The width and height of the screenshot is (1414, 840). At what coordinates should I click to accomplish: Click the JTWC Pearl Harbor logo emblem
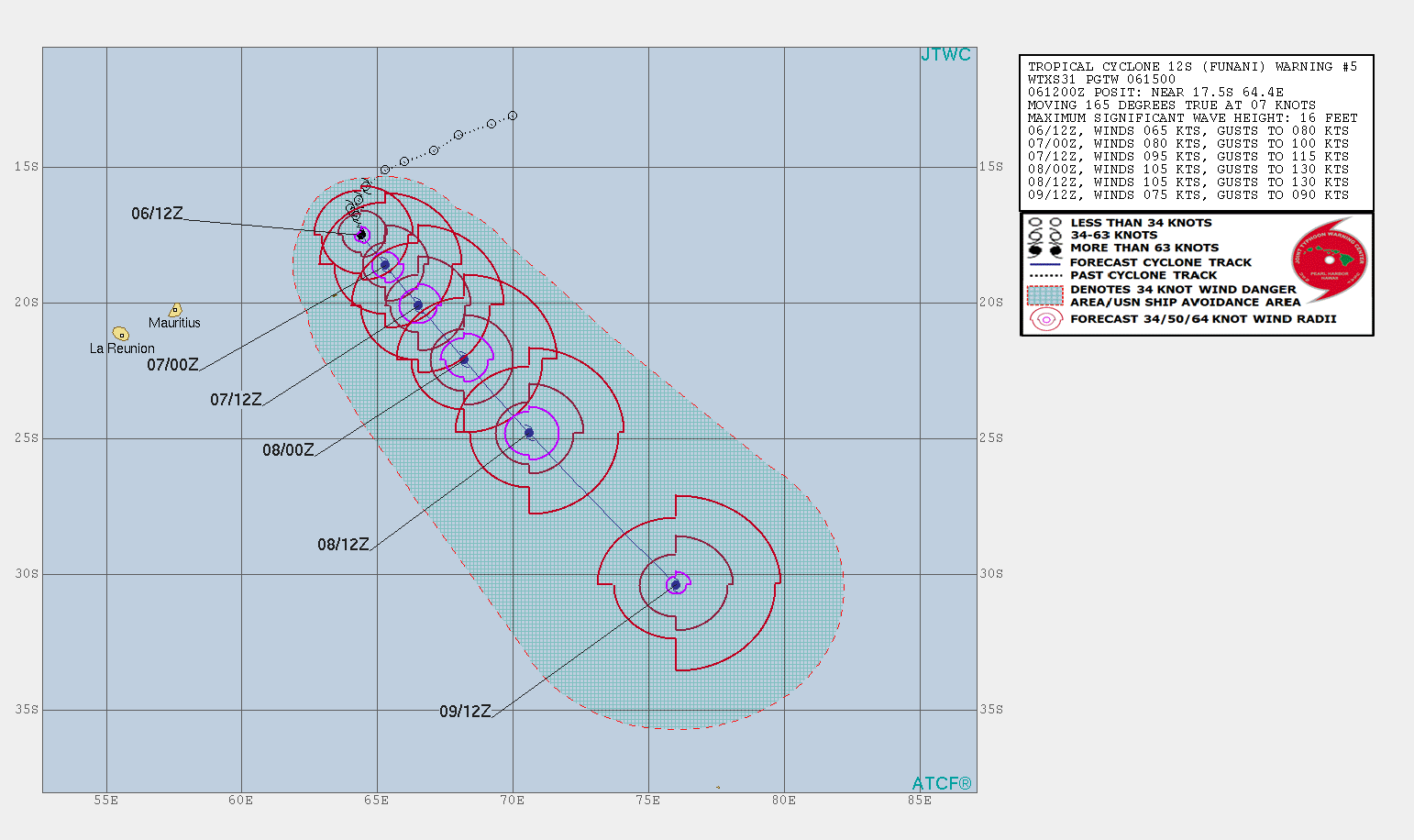[1329, 260]
